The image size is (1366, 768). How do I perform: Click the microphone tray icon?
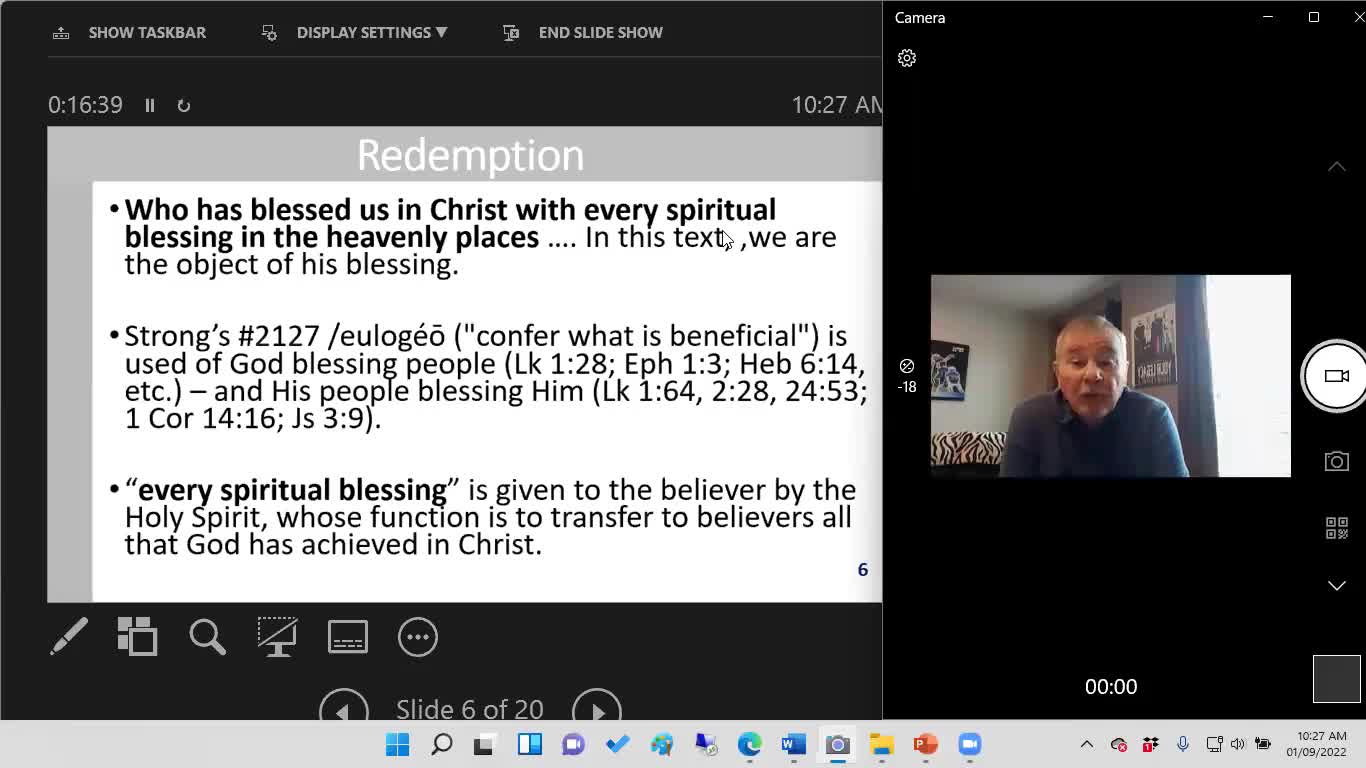pos(1183,744)
